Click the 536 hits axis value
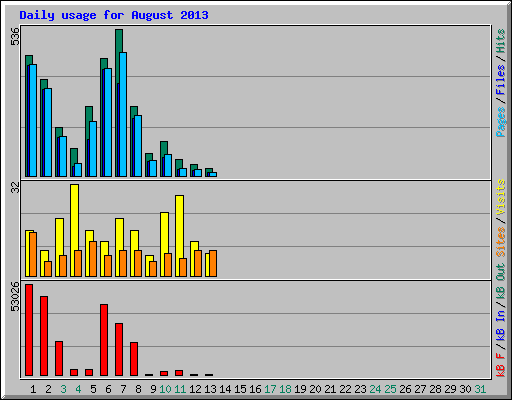This screenshot has height=400, width=512. (15, 36)
